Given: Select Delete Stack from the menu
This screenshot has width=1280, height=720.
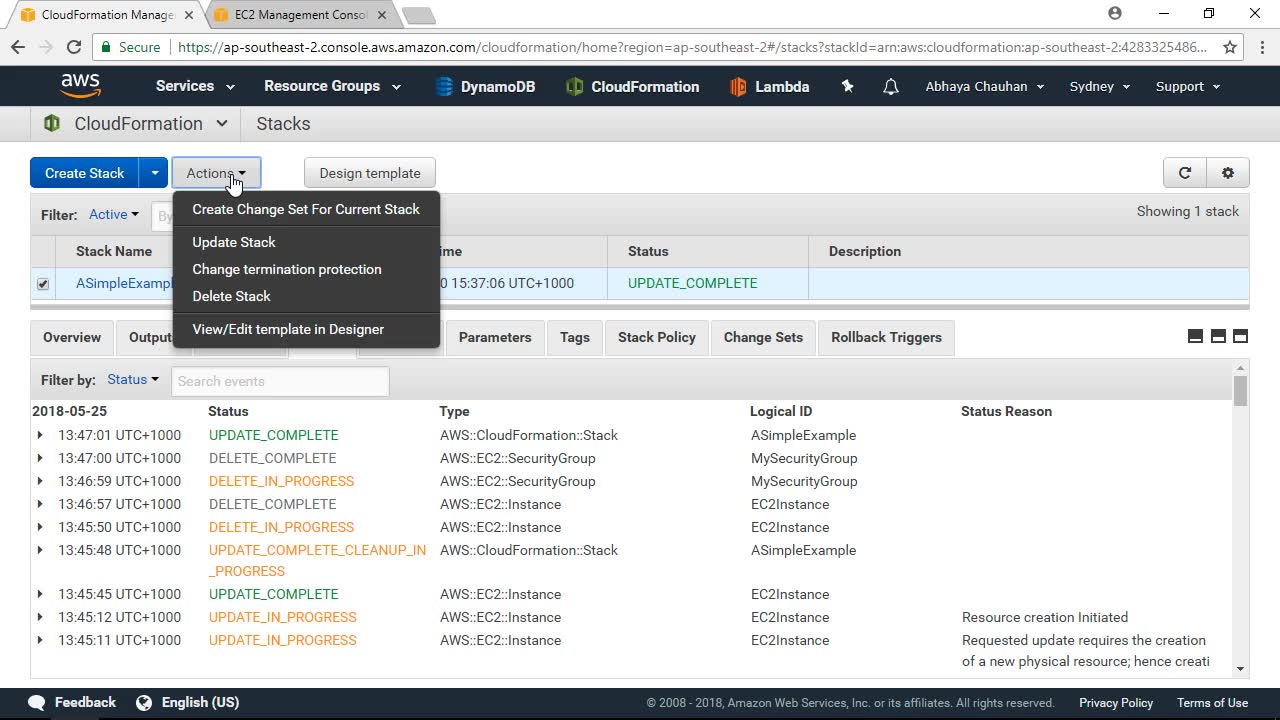Looking at the screenshot, I should (306, 296).
